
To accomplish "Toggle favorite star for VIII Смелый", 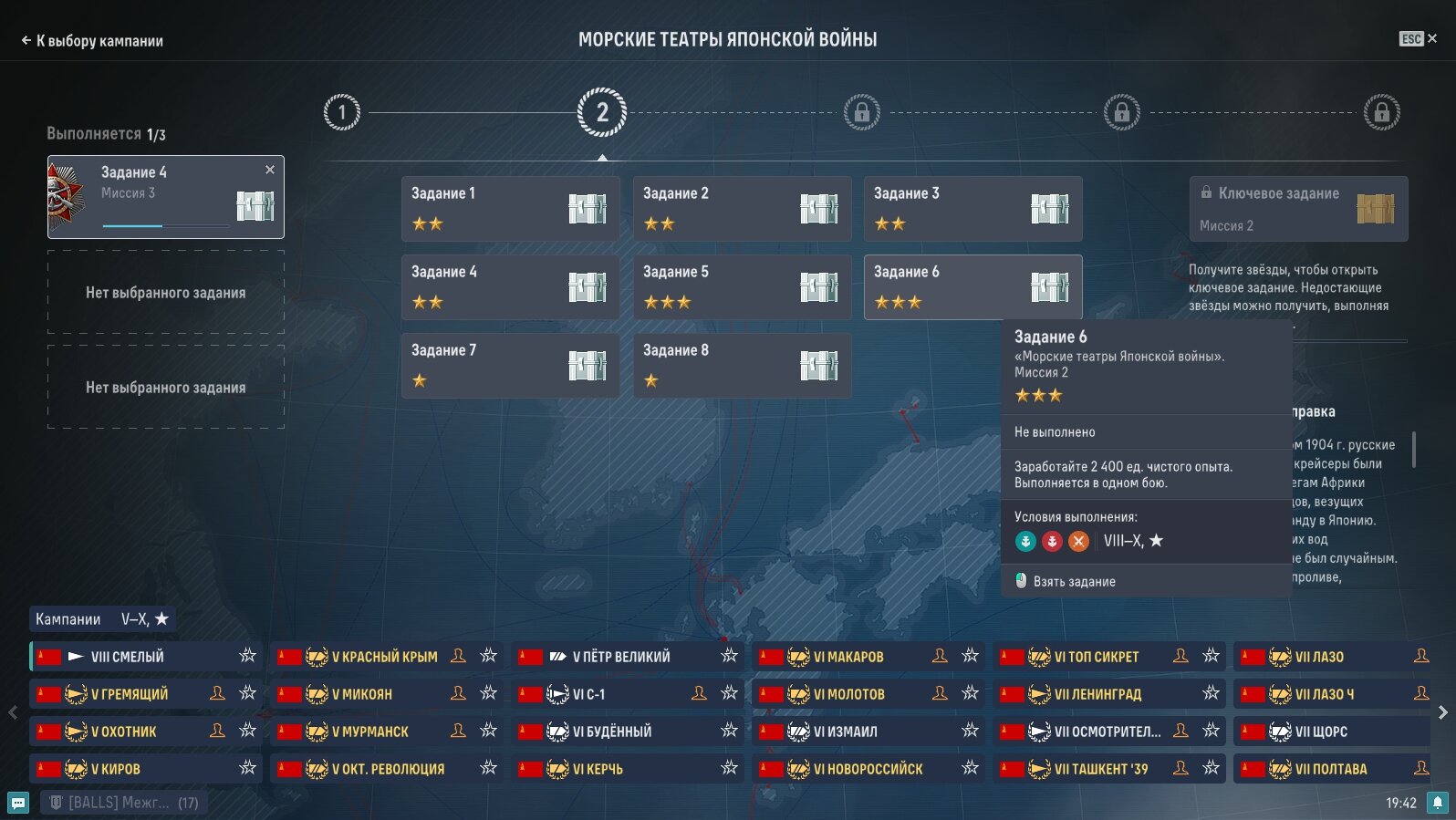I will 247,656.
